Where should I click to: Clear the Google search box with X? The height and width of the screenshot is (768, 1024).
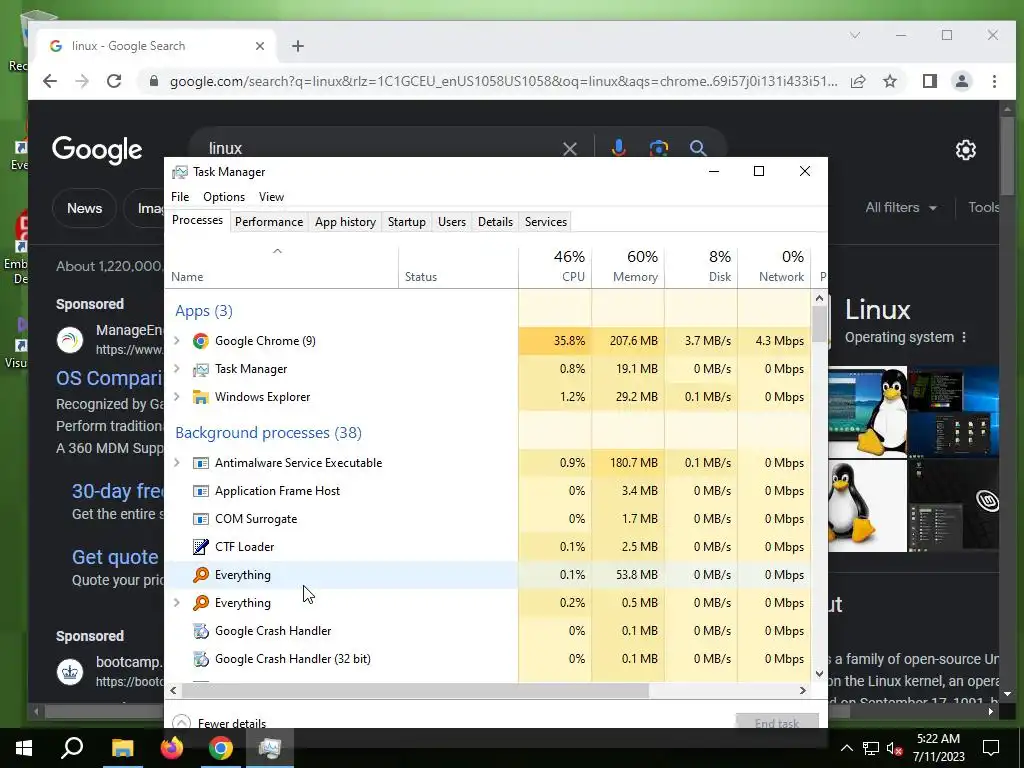[569, 149]
